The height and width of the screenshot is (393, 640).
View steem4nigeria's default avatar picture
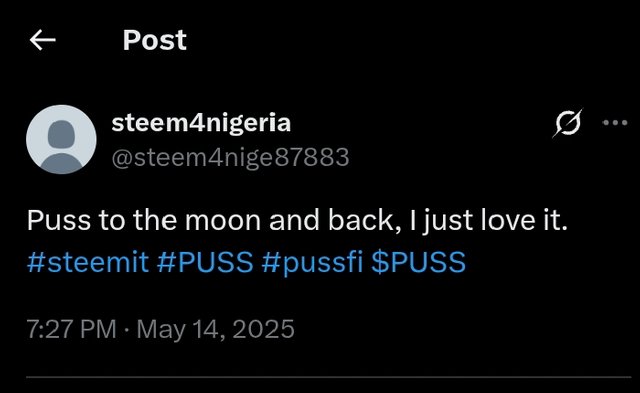click(61, 140)
